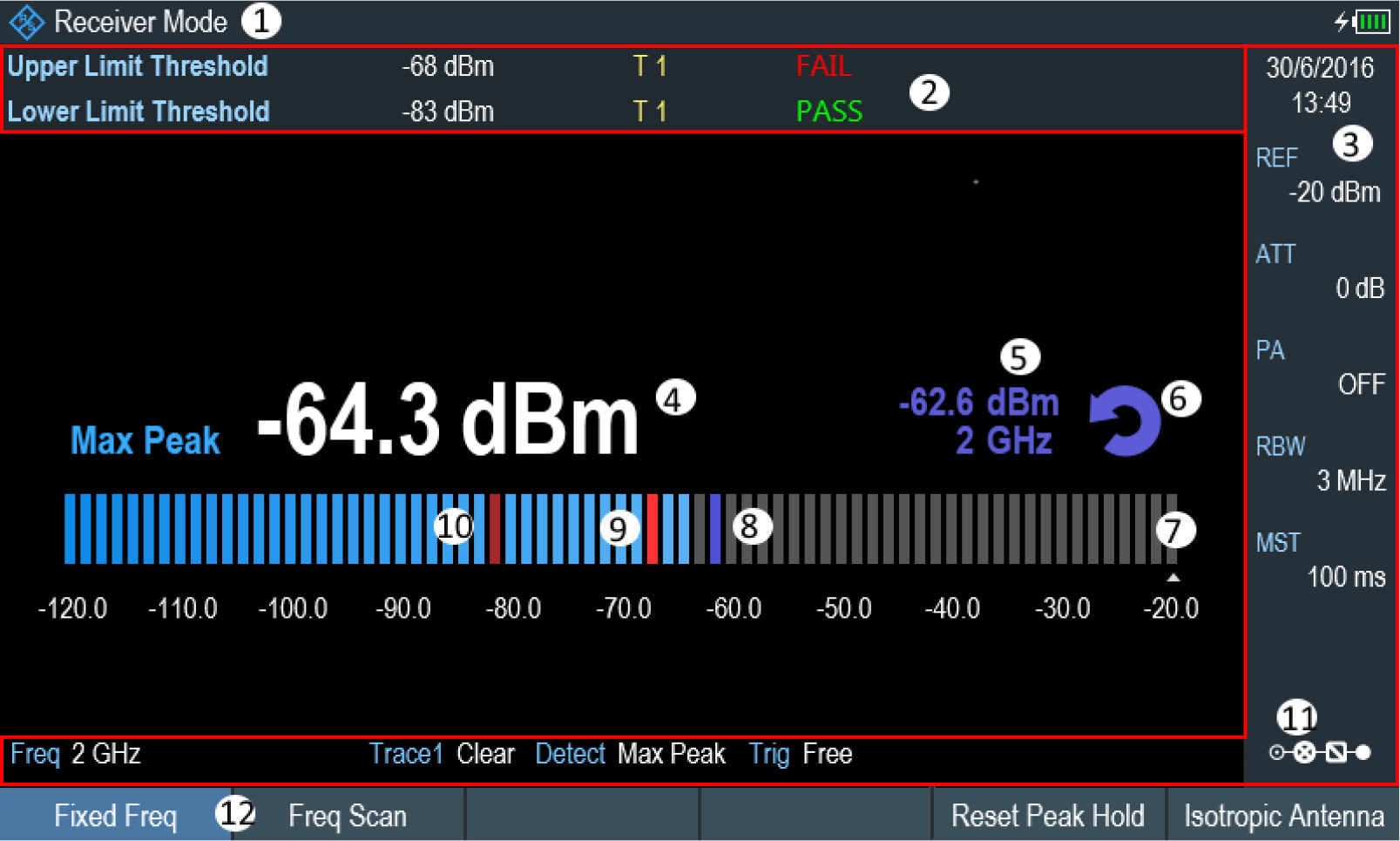Click the charging lightning bolt icon
The width and height of the screenshot is (1400, 841).
coord(1342,21)
